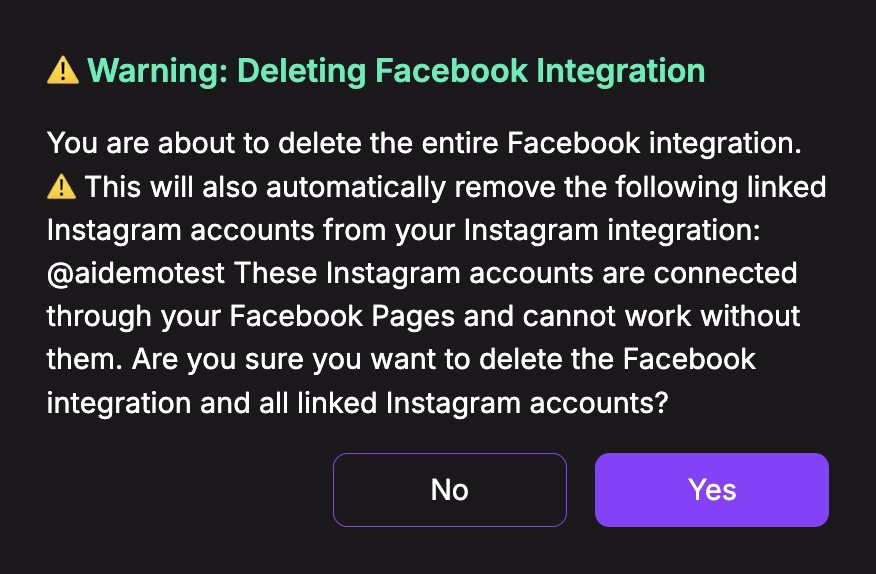Click the warning icon before "This will also"
Viewport: 876px width, 574px height.
(61, 186)
